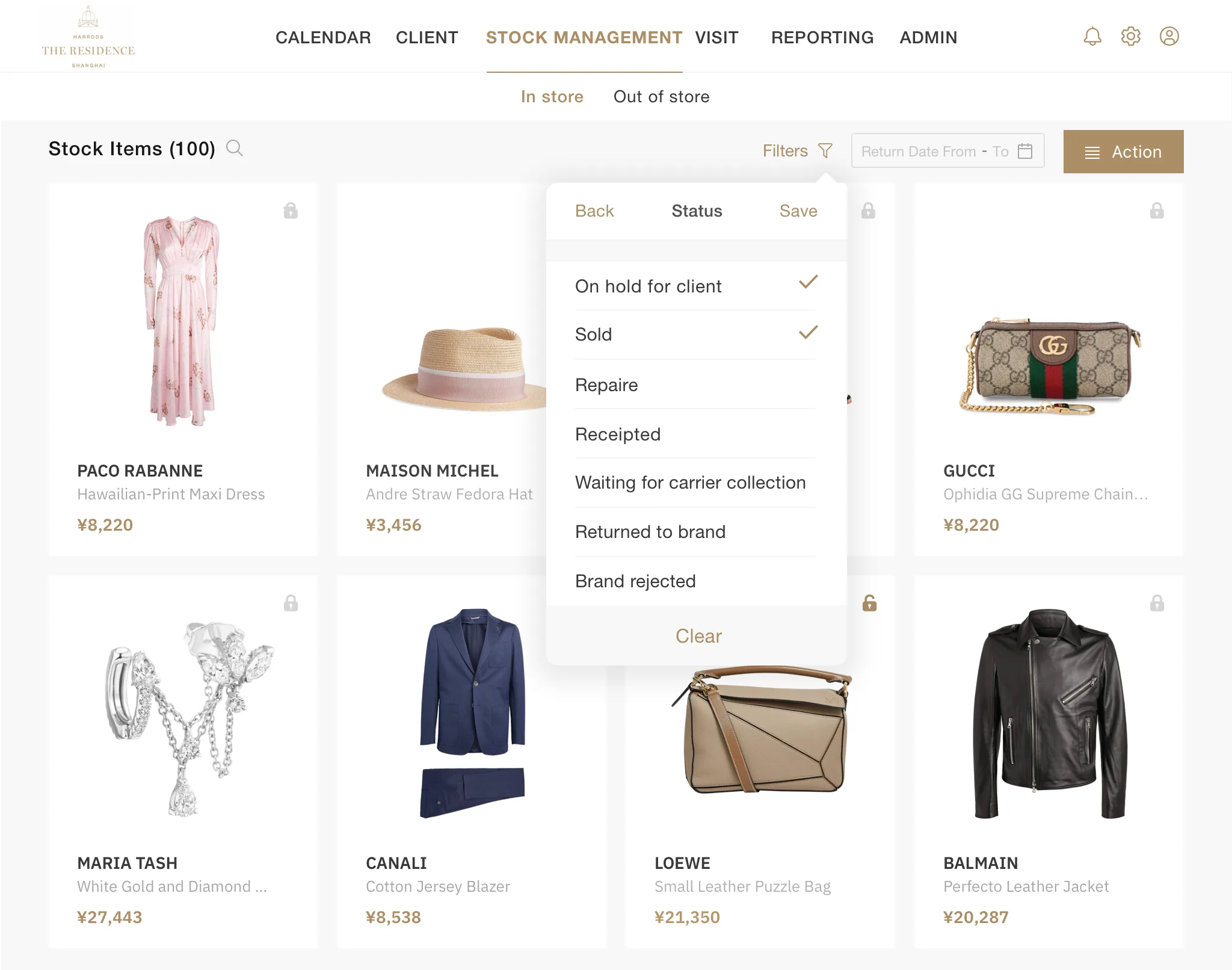
Task: Open settings gear icon
Action: pyautogui.click(x=1130, y=37)
